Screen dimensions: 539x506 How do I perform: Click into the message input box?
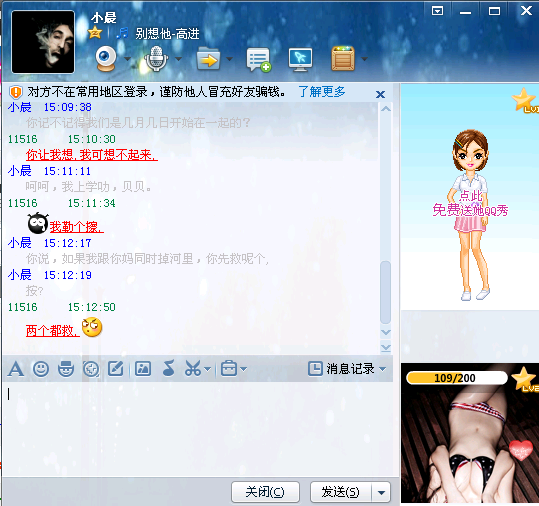[x=198, y=428]
